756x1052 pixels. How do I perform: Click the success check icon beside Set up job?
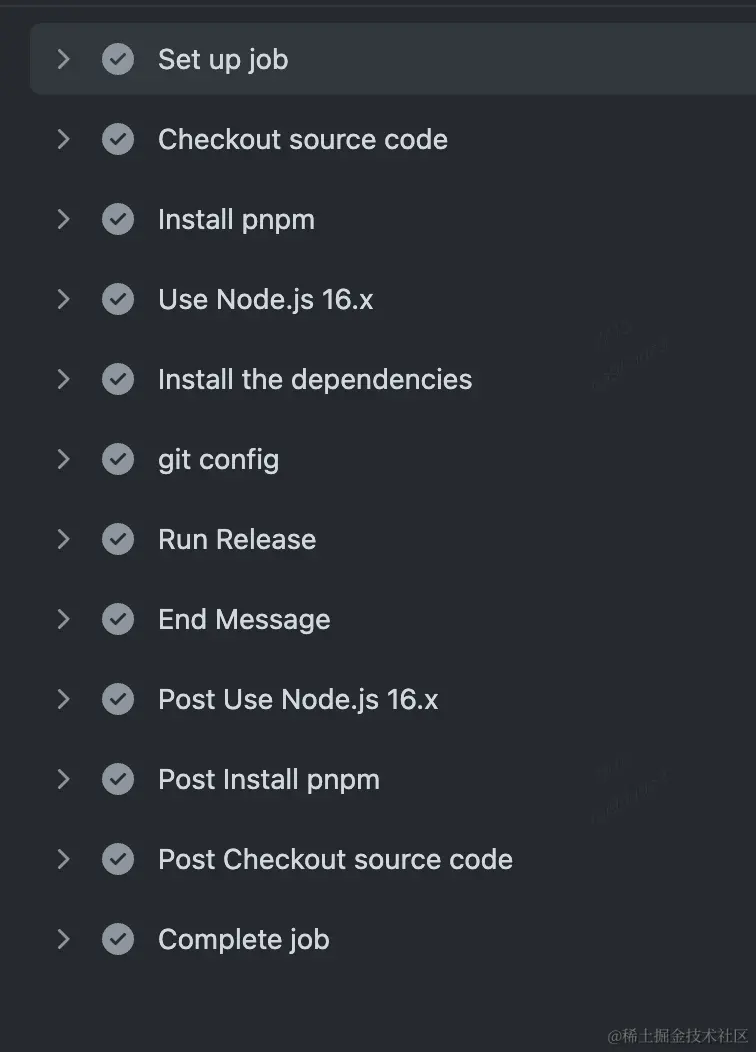point(118,59)
